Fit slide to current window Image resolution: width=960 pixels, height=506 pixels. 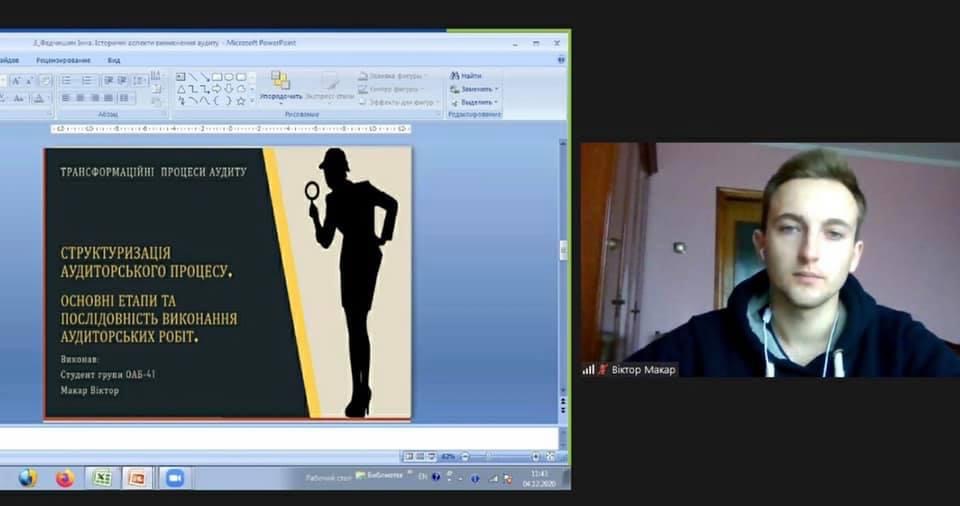point(550,457)
